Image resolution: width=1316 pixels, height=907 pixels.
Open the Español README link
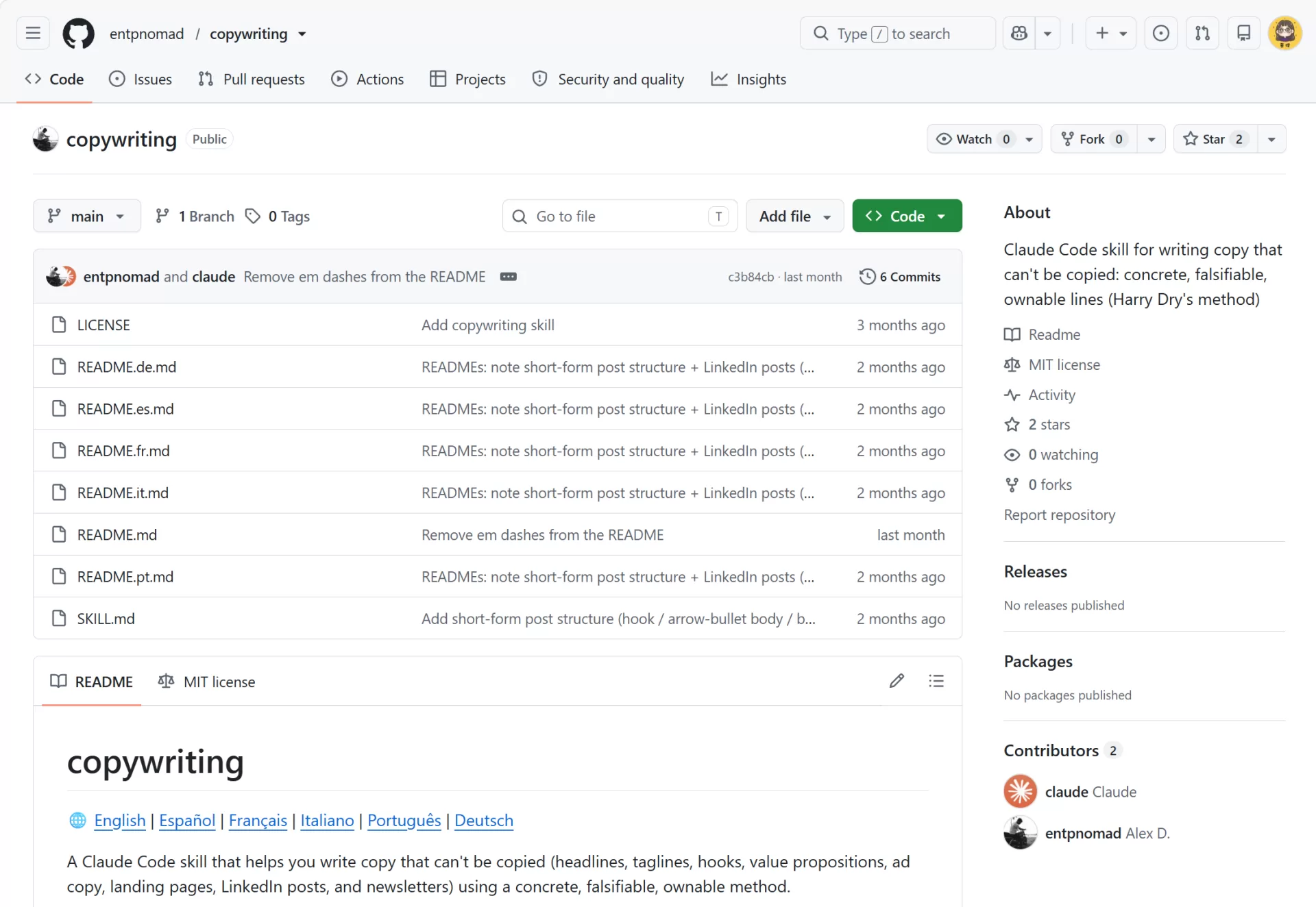[187, 821]
